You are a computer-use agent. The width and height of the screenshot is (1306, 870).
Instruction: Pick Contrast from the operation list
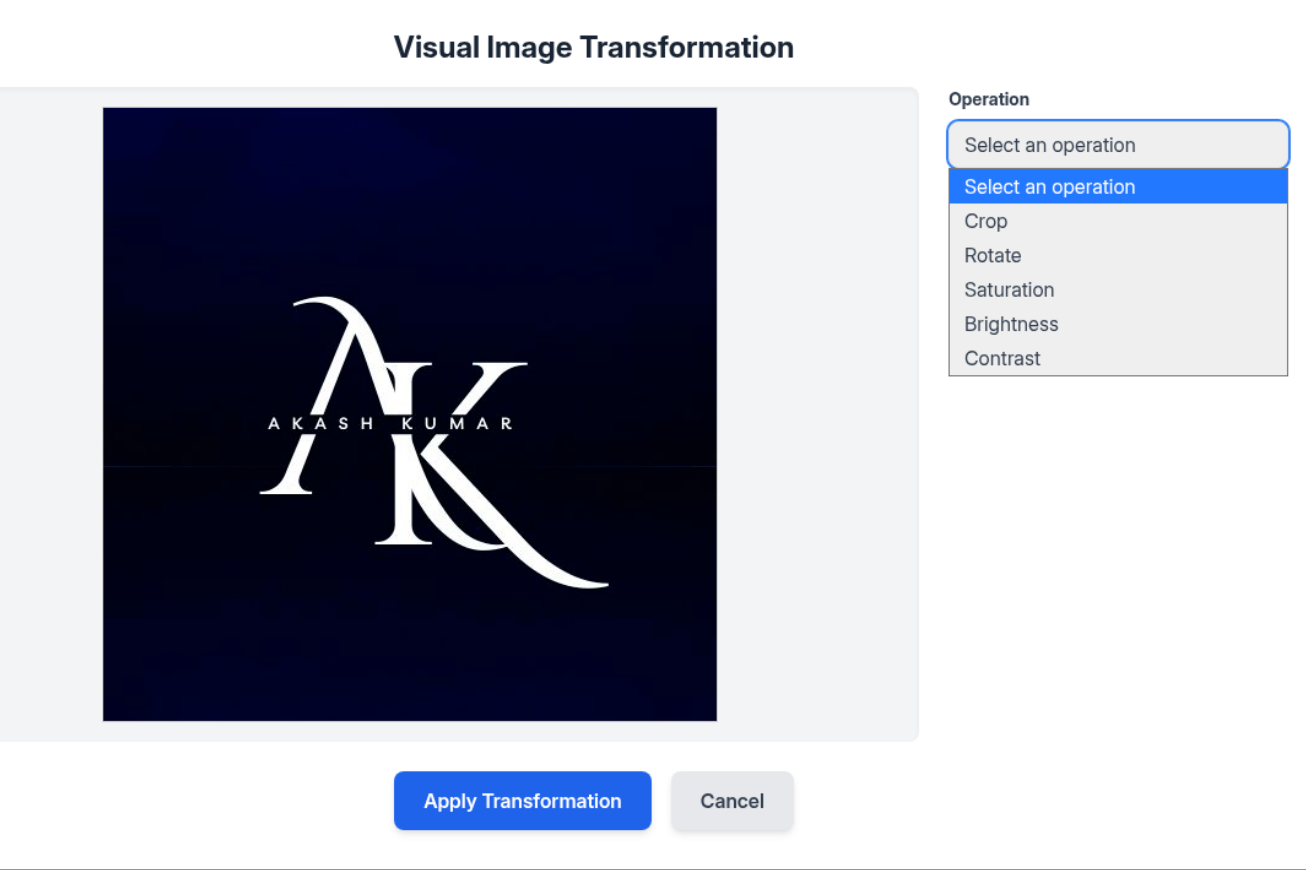(x=1118, y=358)
